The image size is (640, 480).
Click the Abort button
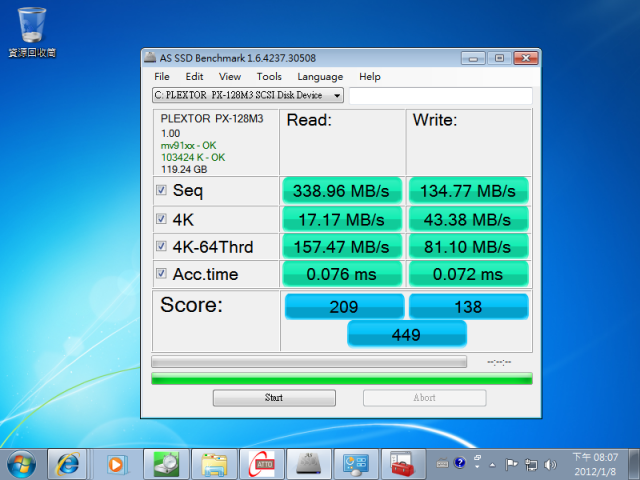424,398
